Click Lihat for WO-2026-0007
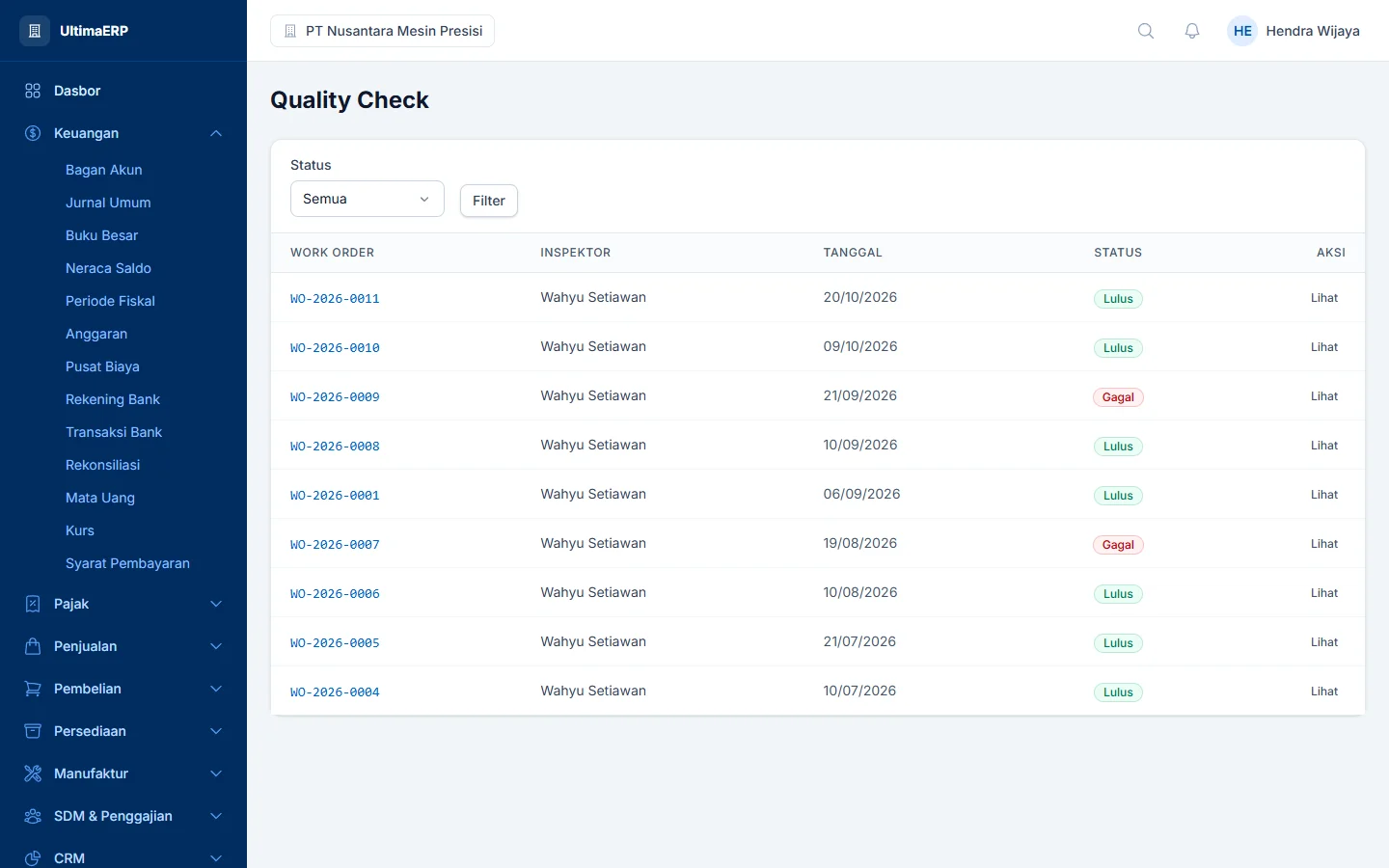The width and height of the screenshot is (1389, 868). pyautogui.click(x=1323, y=544)
